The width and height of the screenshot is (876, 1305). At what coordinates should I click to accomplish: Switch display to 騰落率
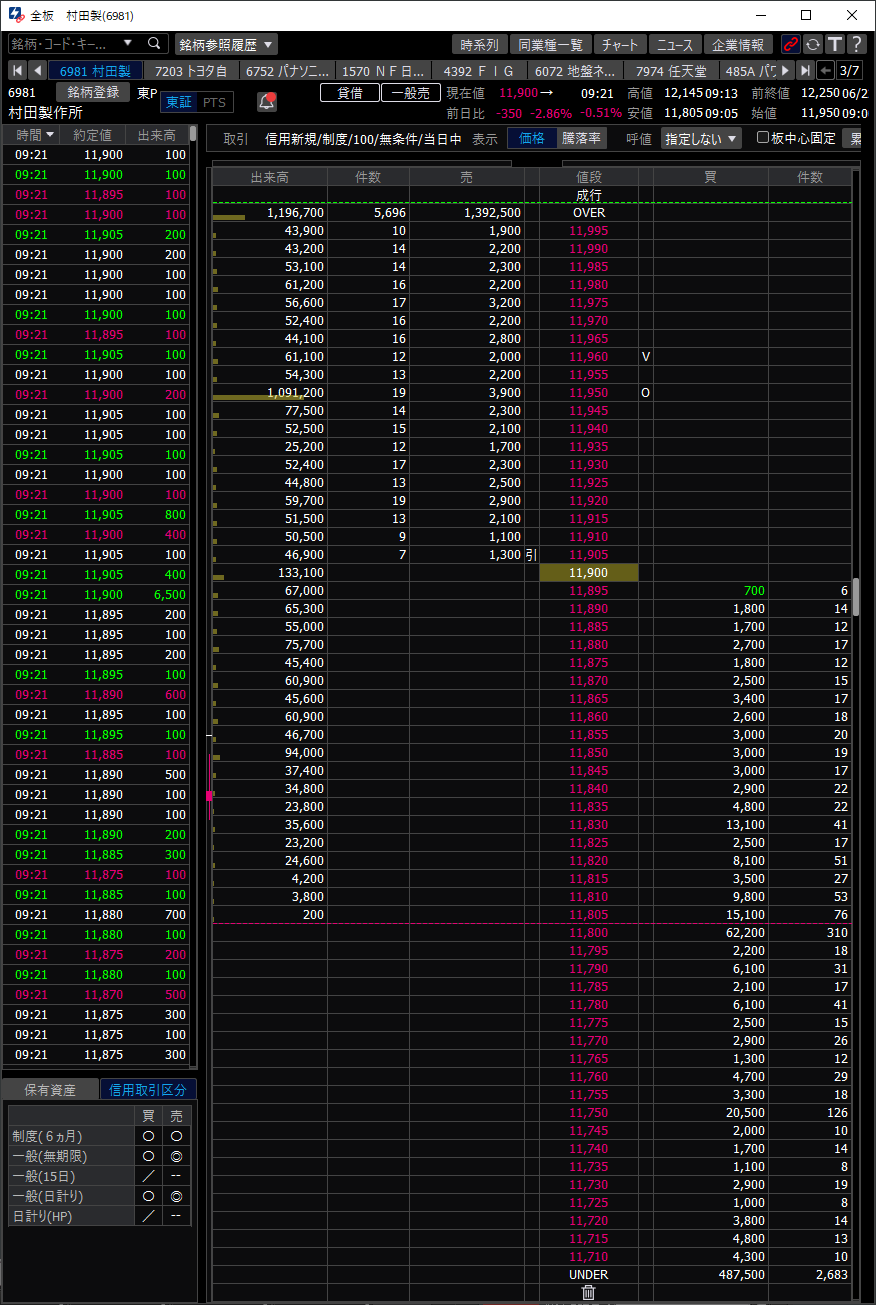(x=581, y=138)
